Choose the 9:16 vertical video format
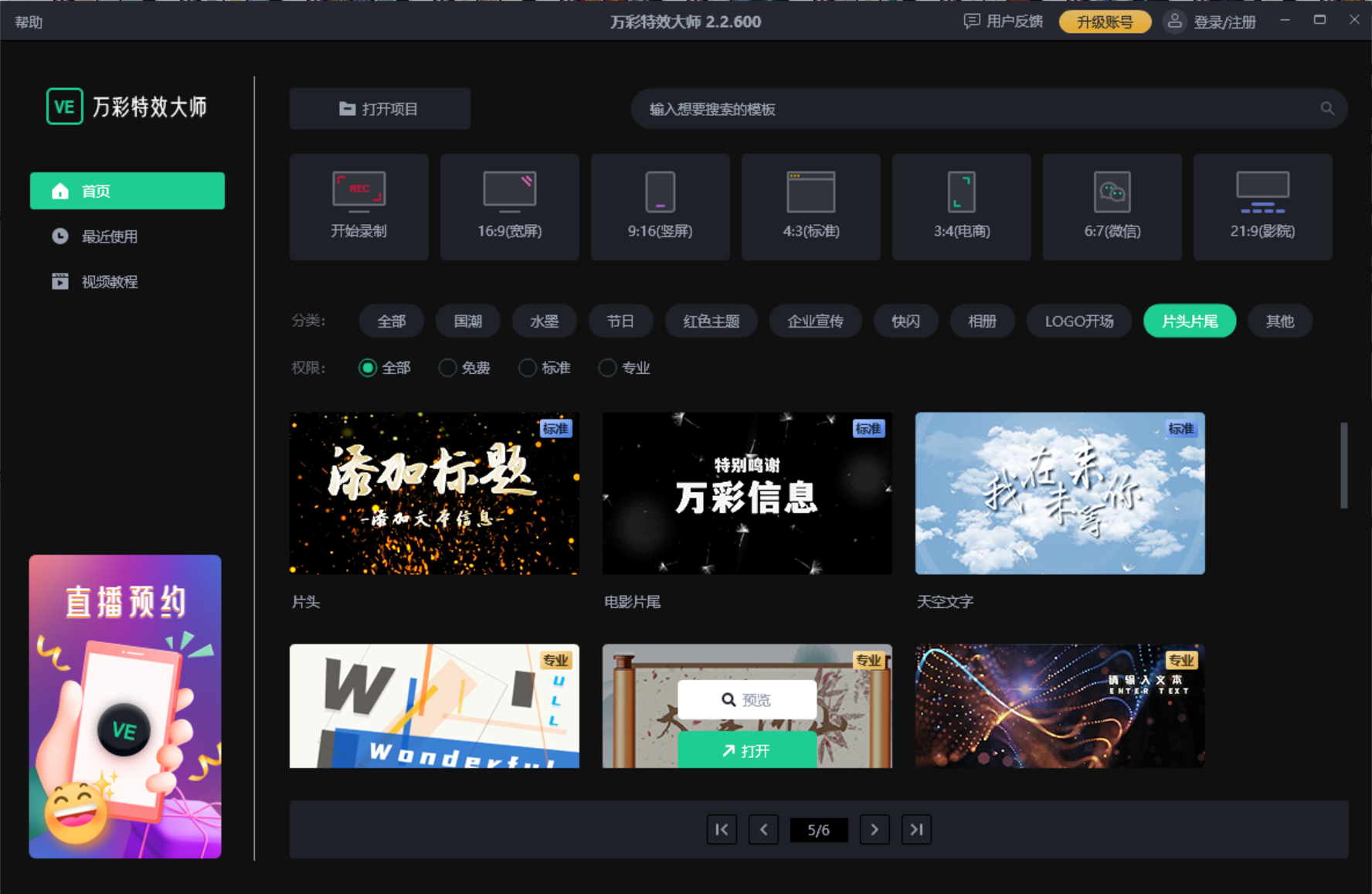This screenshot has width=1372, height=894. (660, 206)
